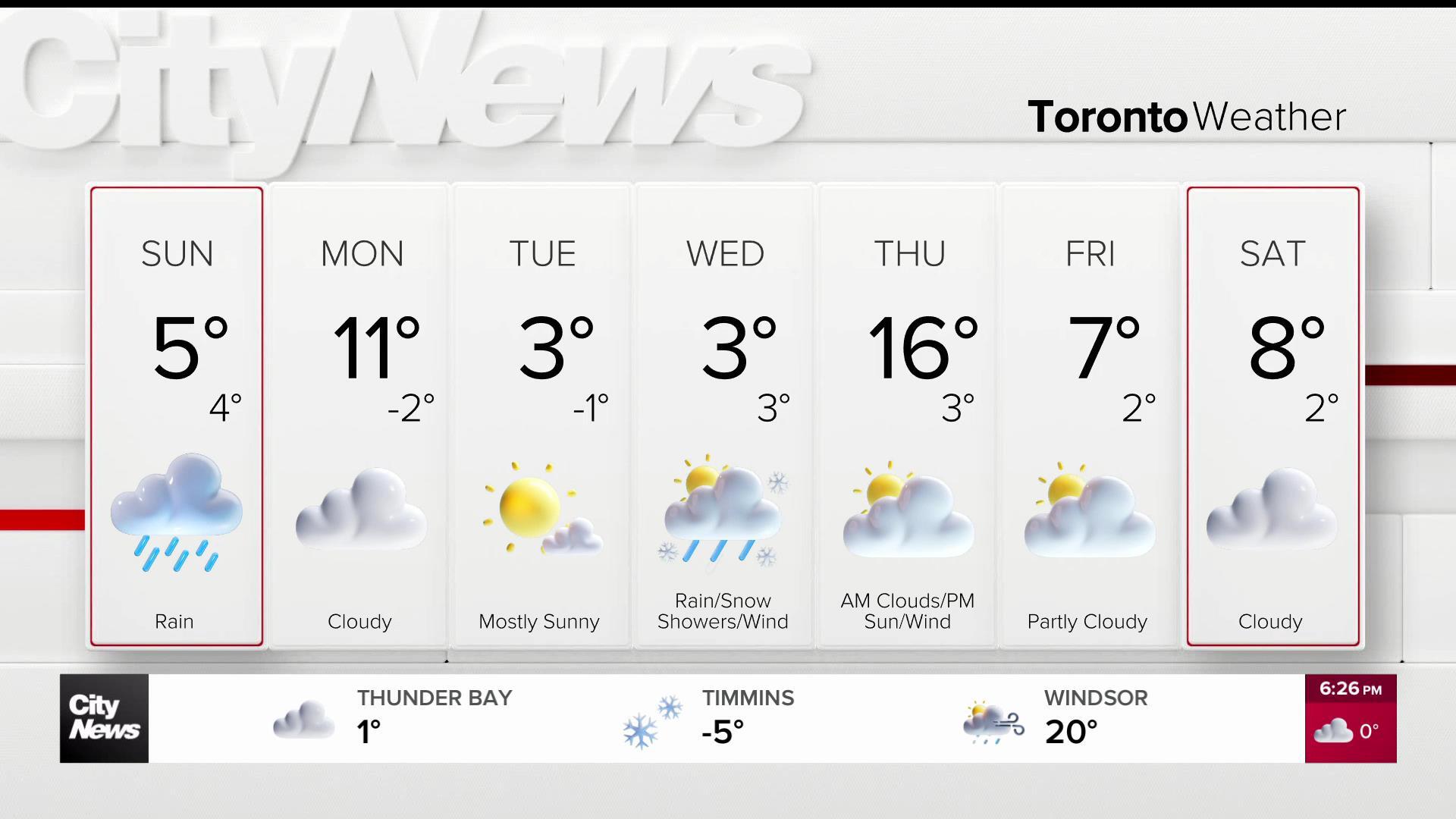Select the SUN day heading
The height and width of the screenshot is (819, 1456).
[x=177, y=253]
